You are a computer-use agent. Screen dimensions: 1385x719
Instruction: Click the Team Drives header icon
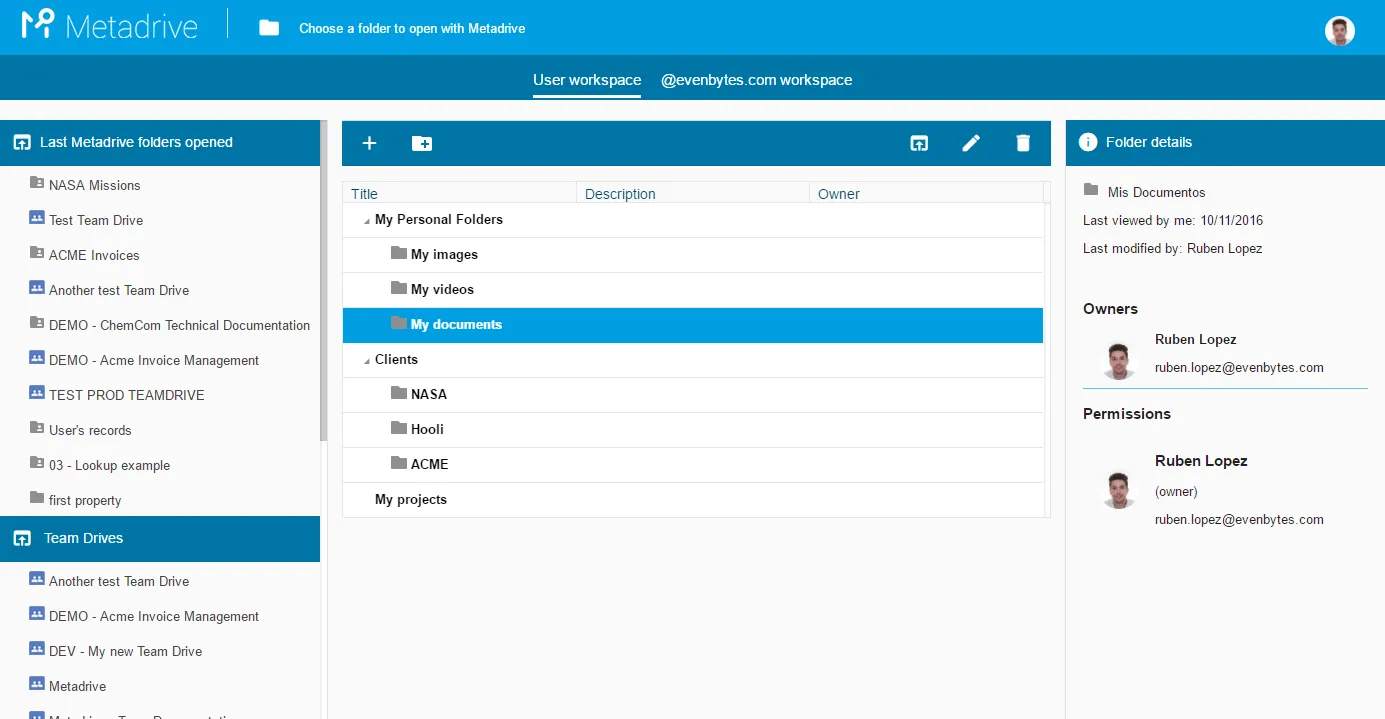[22, 539]
